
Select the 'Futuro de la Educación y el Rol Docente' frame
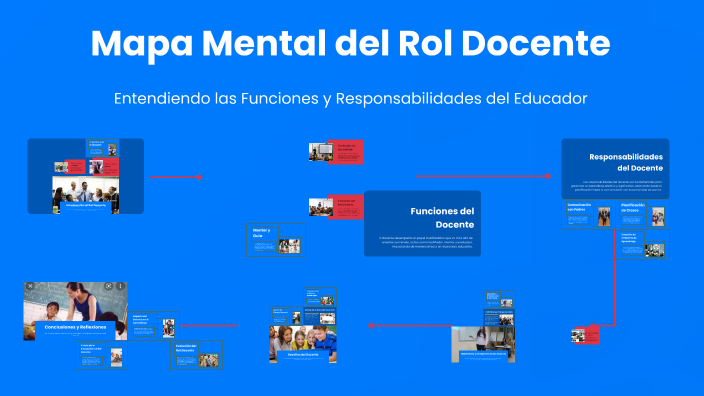[101, 355]
